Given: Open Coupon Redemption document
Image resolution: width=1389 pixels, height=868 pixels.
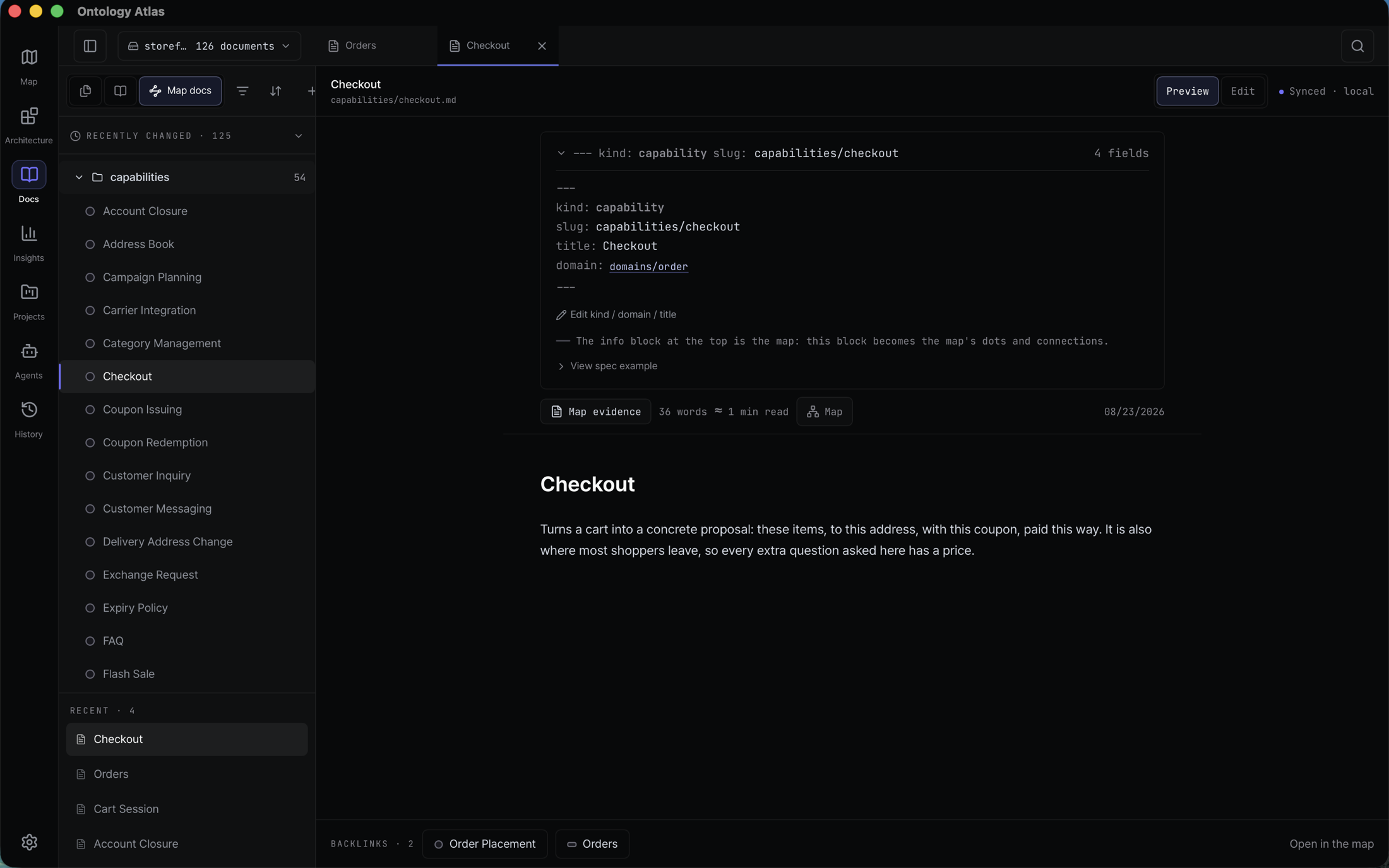Looking at the screenshot, I should pyautogui.click(x=188, y=443).
